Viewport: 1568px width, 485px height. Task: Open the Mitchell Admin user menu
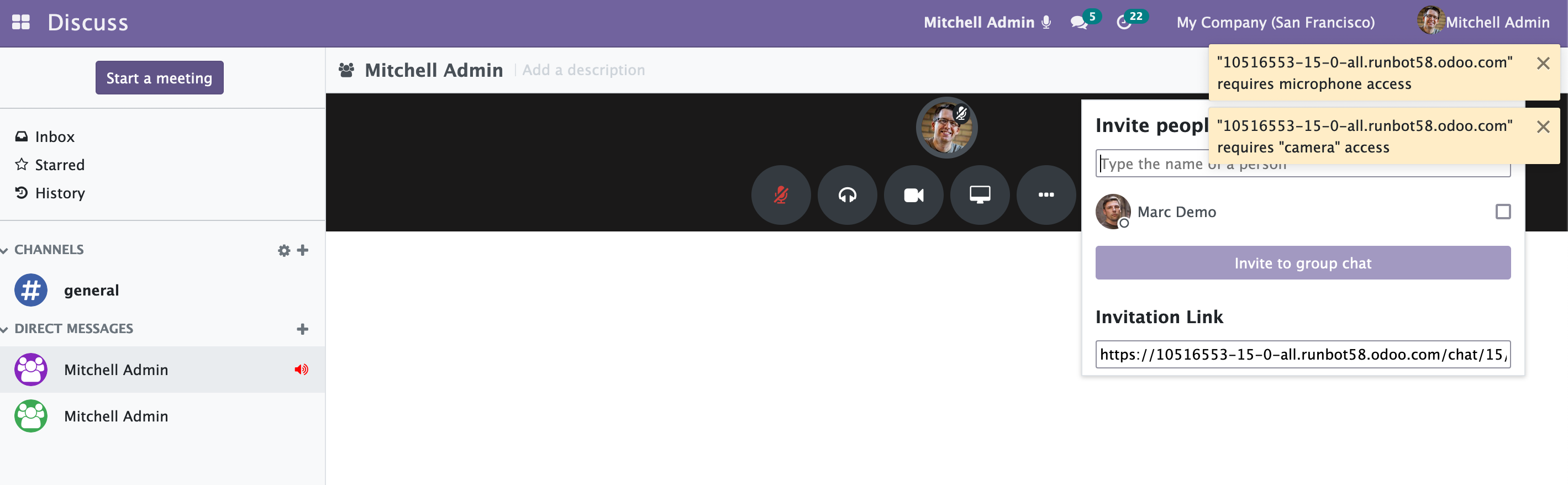(x=1483, y=22)
